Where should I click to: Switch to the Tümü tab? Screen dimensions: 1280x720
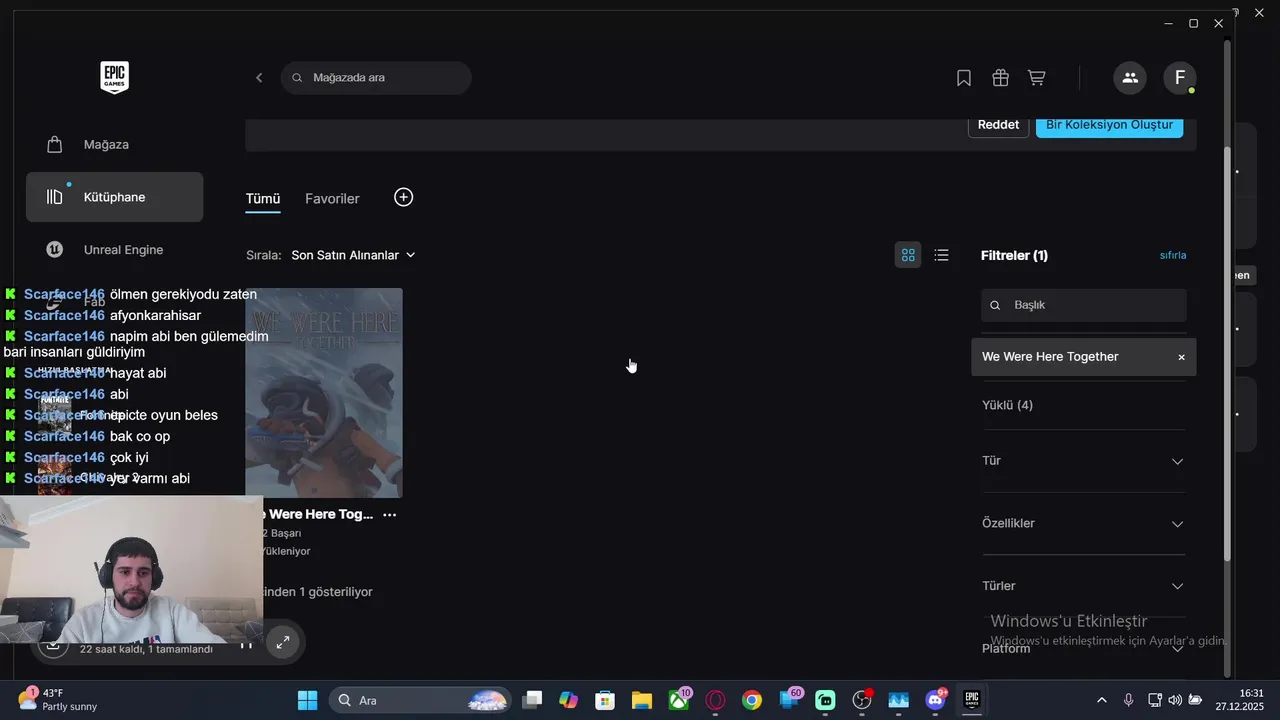pos(263,199)
